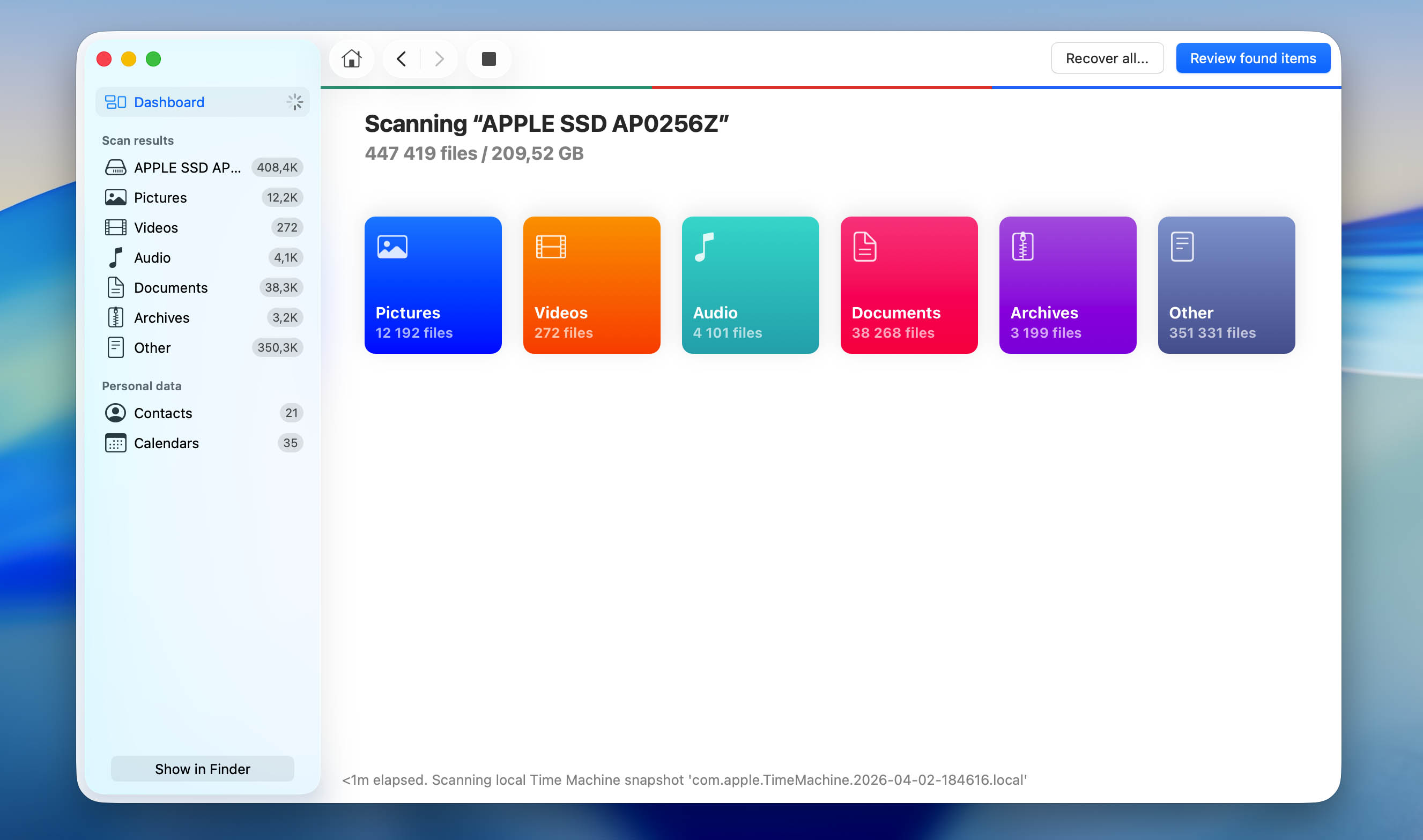Image resolution: width=1423 pixels, height=840 pixels.
Task: Select Other in Scan results
Action: point(203,347)
